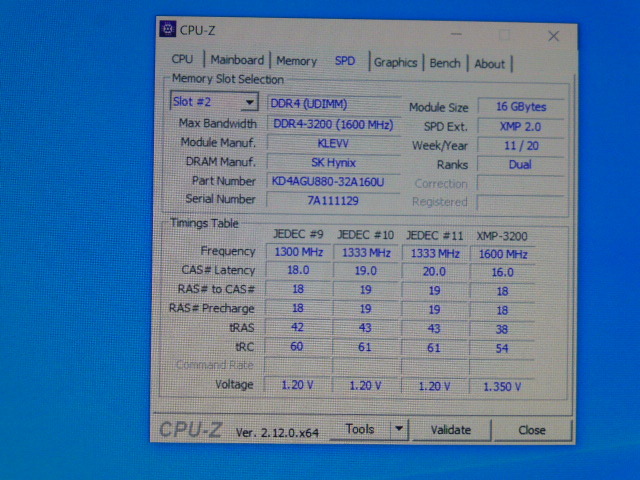The width and height of the screenshot is (640, 480).
Task: Click the Tools button
Action: click(360, 429)
